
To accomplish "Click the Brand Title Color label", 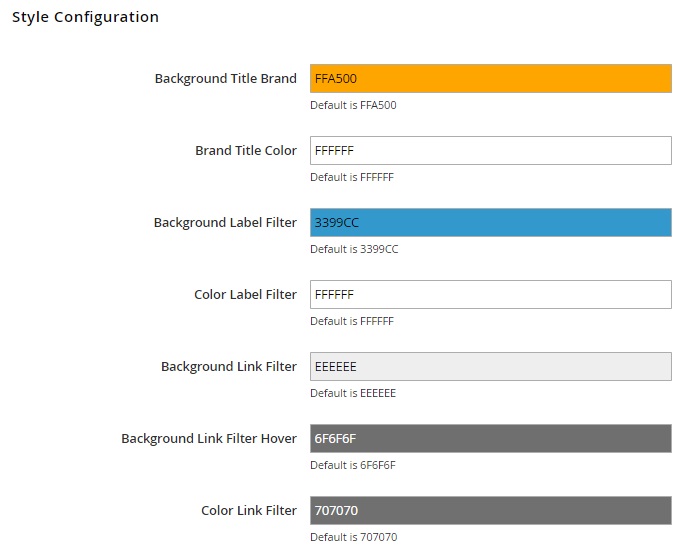I will 246,151.
